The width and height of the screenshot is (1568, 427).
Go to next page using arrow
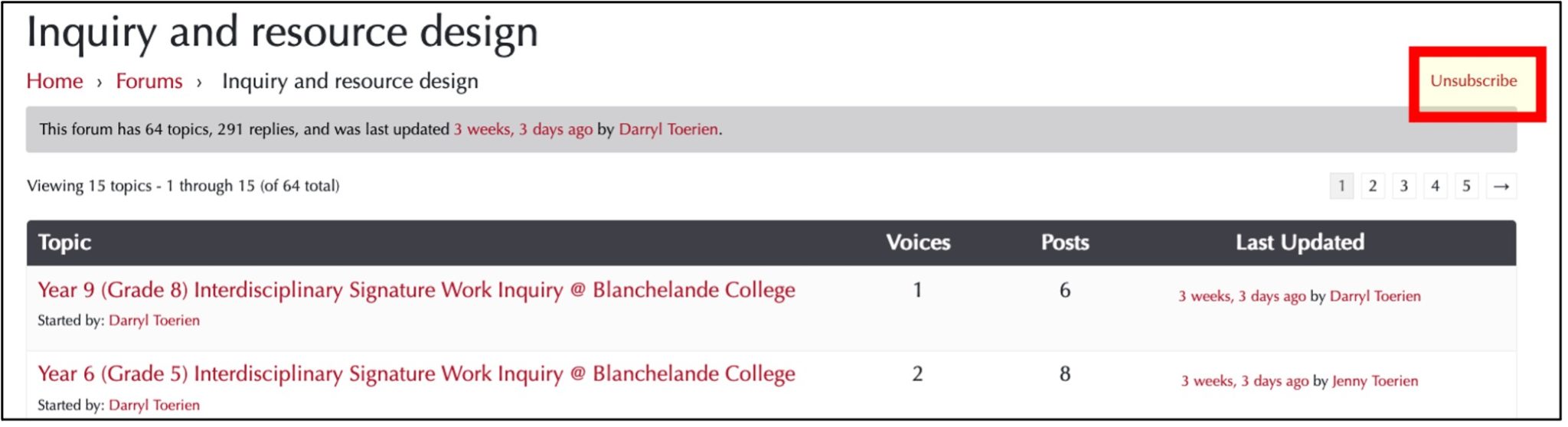(x=1501, y=186)
